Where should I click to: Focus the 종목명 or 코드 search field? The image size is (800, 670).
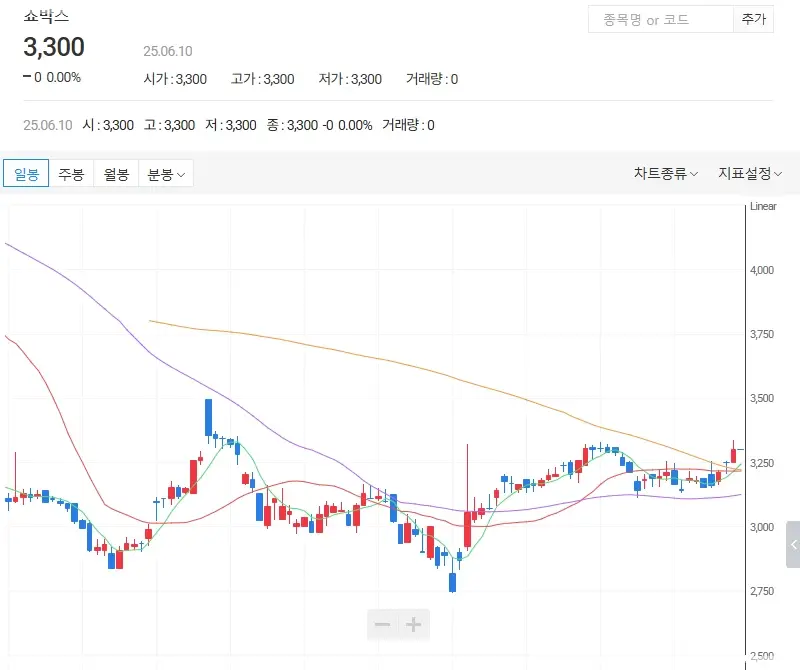click(x=661, y=19)
